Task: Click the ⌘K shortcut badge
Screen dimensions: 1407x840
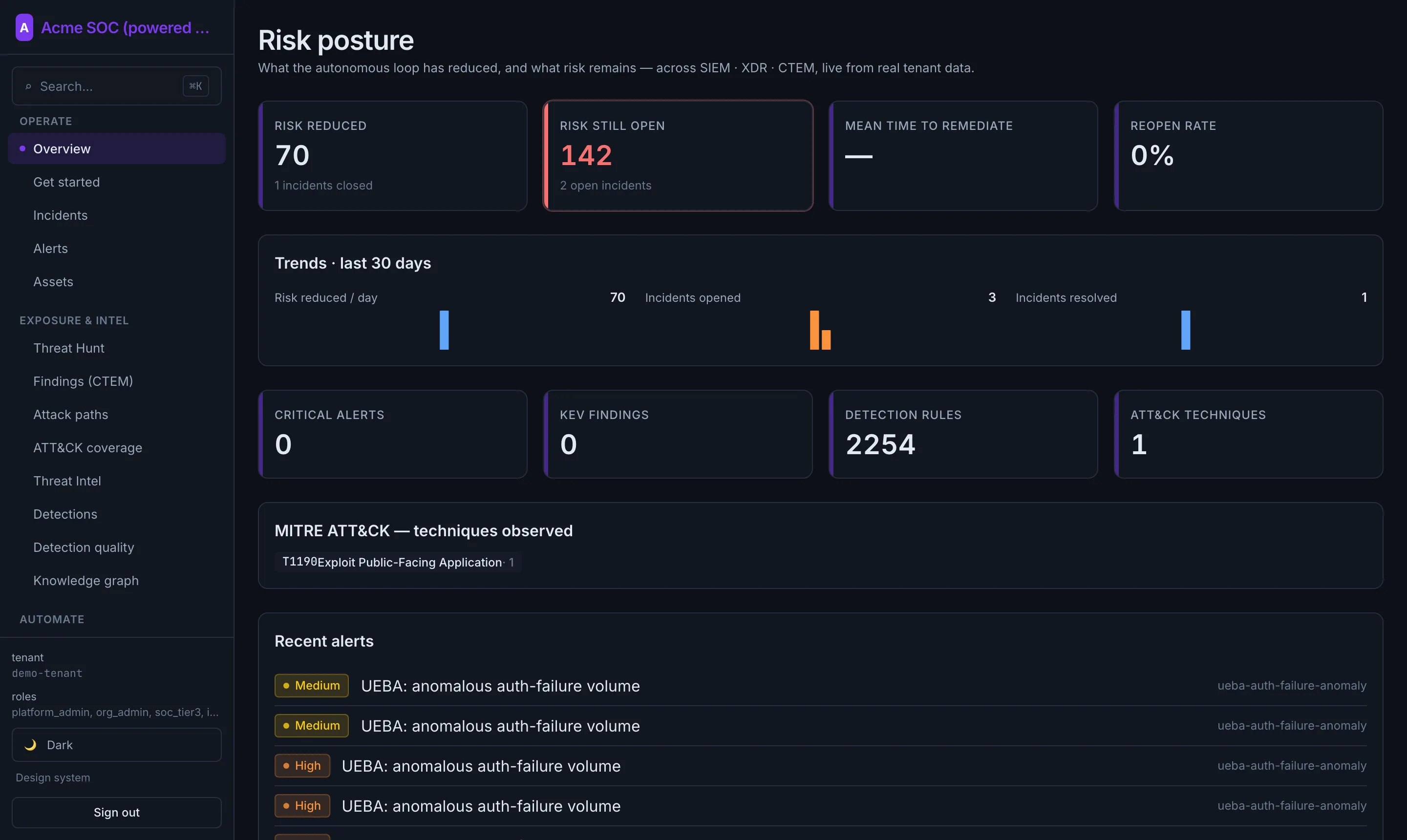Action: pyautogui.click(x=195, y=86)
